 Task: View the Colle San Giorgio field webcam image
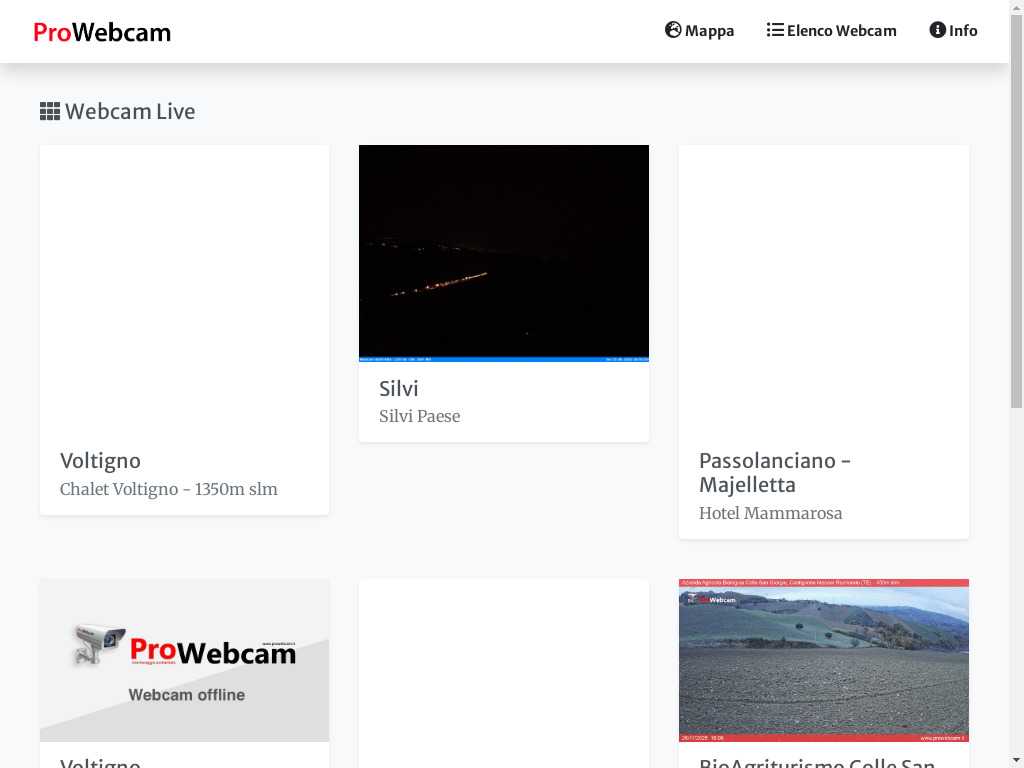[x=823, y=660]
